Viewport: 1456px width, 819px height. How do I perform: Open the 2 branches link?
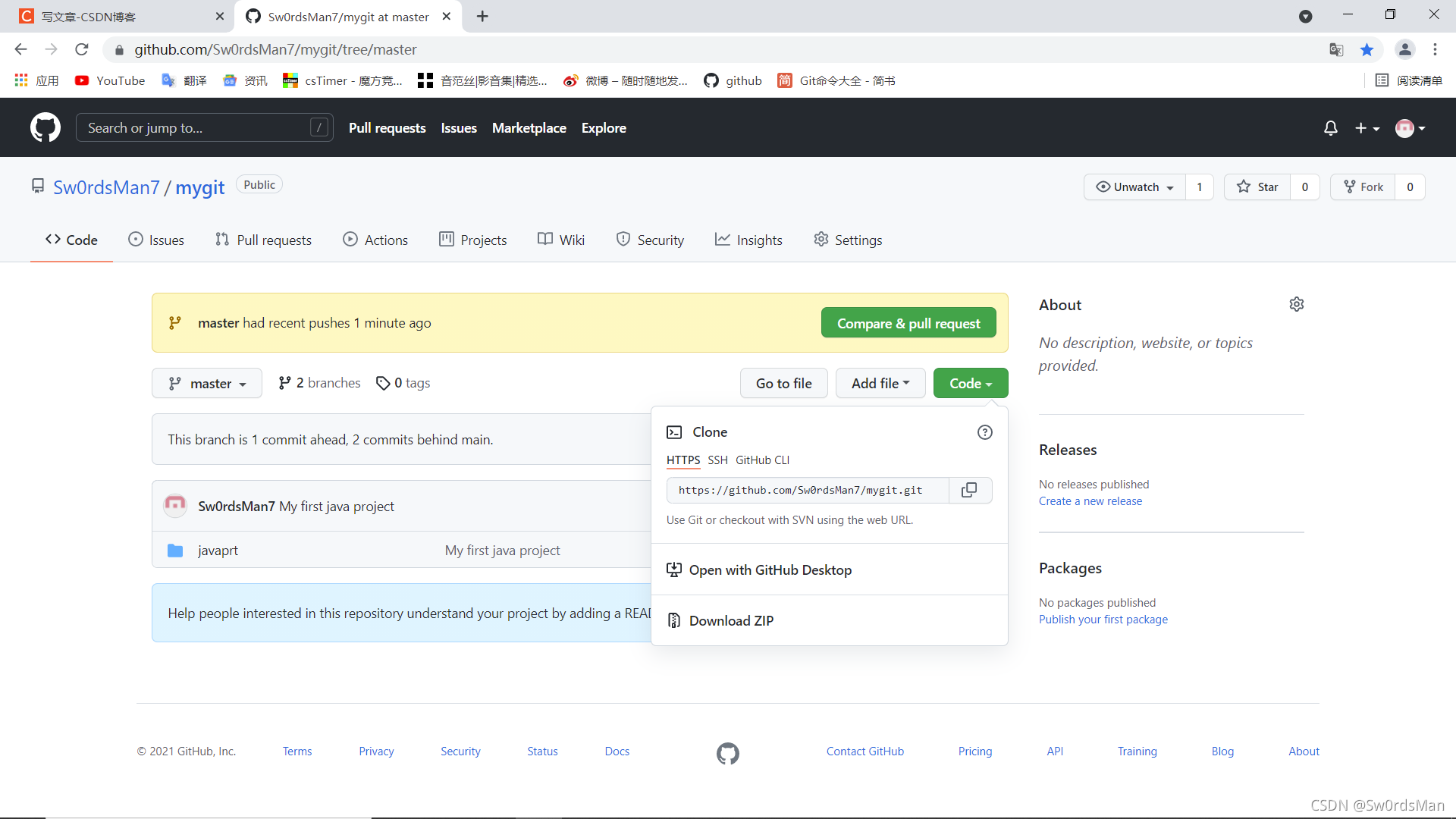[319, 383]
